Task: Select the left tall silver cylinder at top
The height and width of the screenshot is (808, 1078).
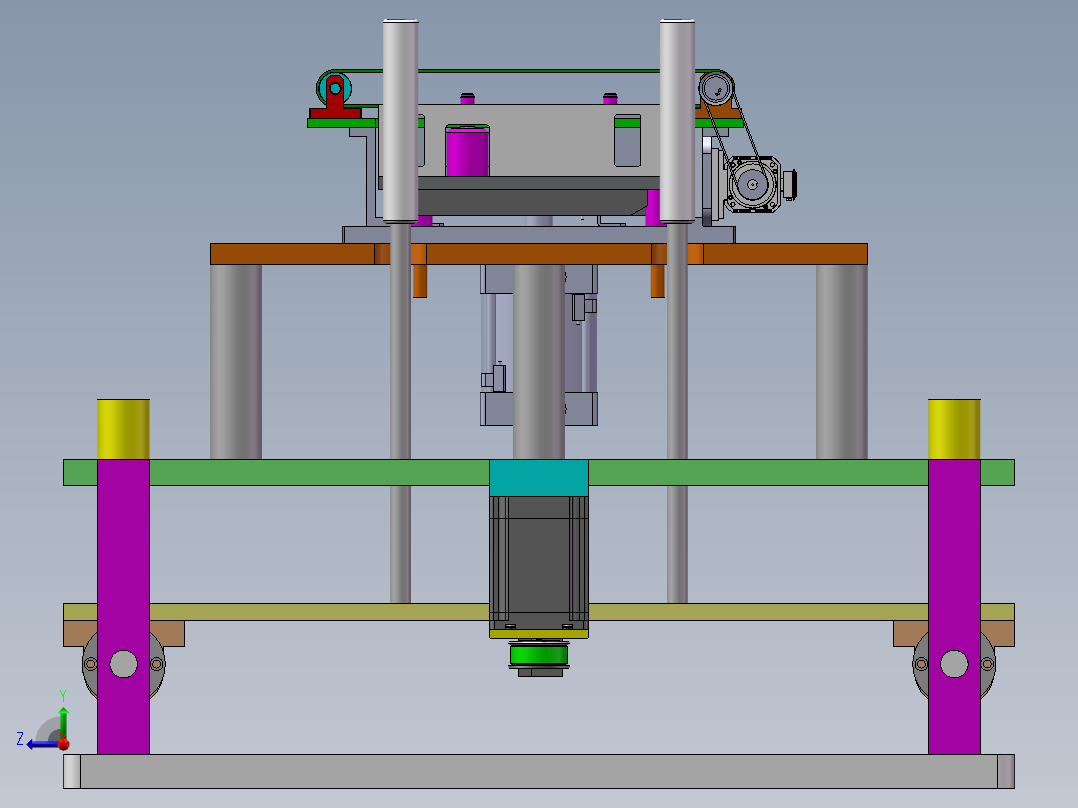Action: tap(400, 121)
